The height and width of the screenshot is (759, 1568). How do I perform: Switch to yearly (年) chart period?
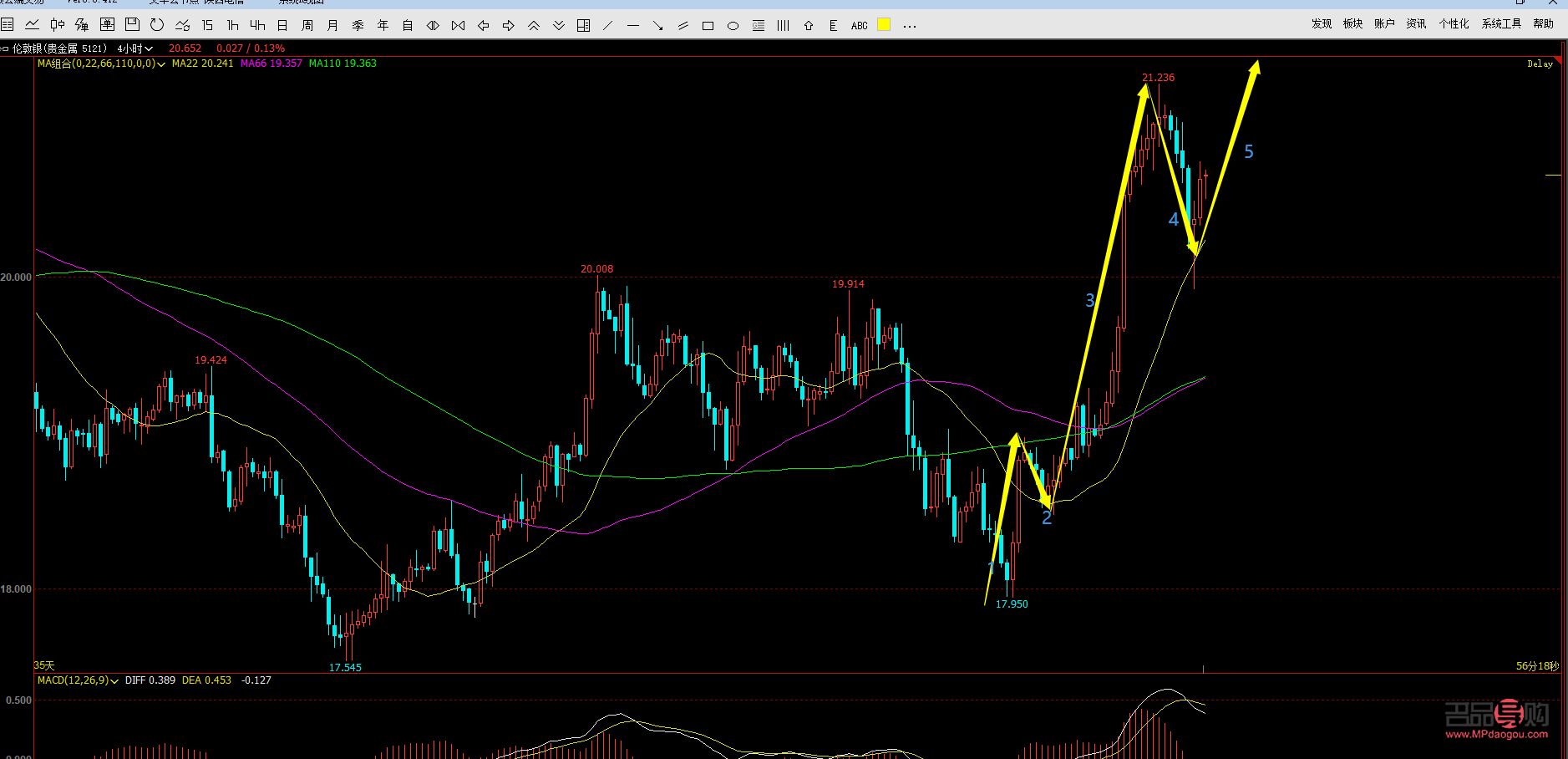point(383,25)
